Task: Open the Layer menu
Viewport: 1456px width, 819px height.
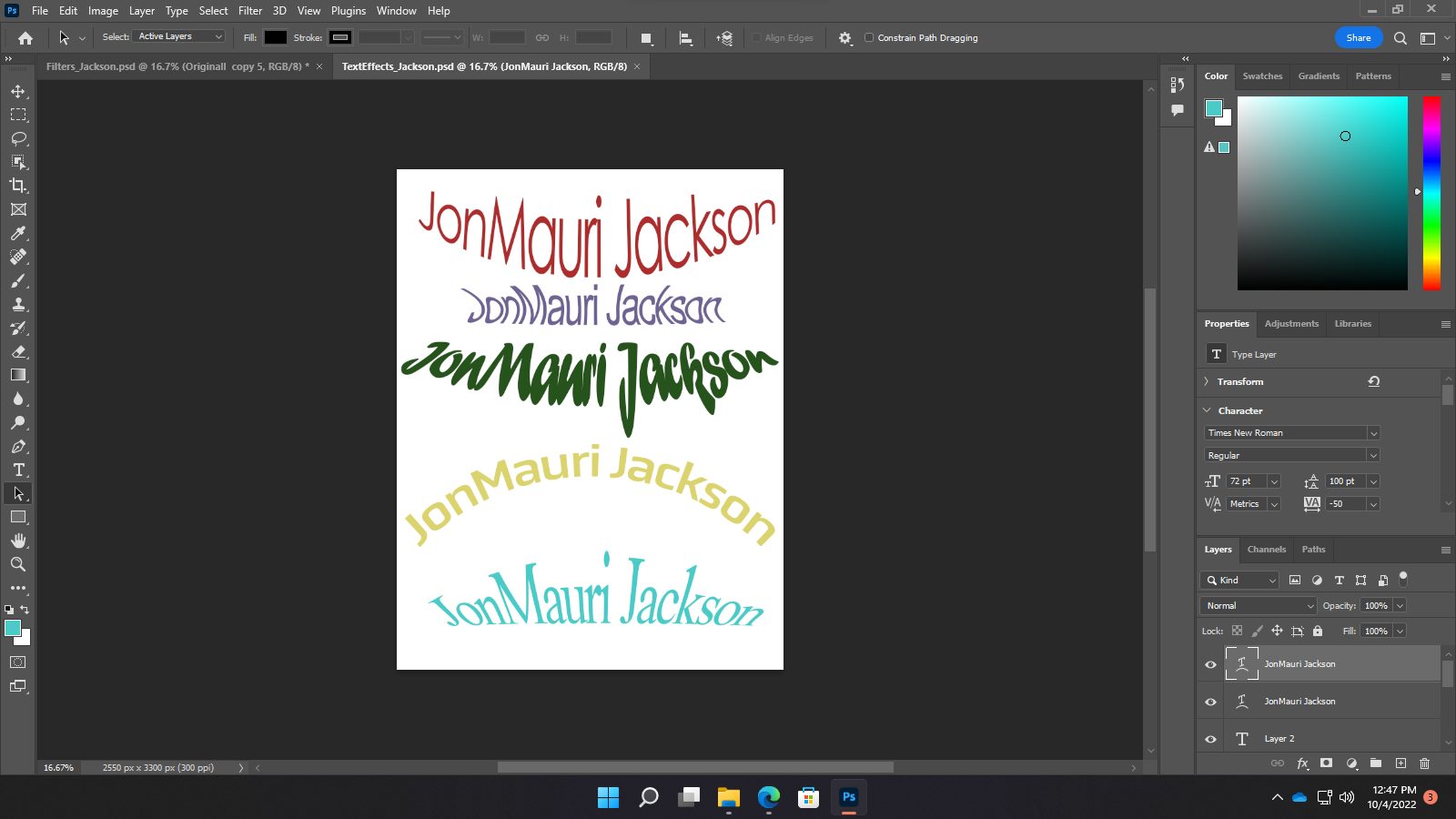Action: point(141,11)
